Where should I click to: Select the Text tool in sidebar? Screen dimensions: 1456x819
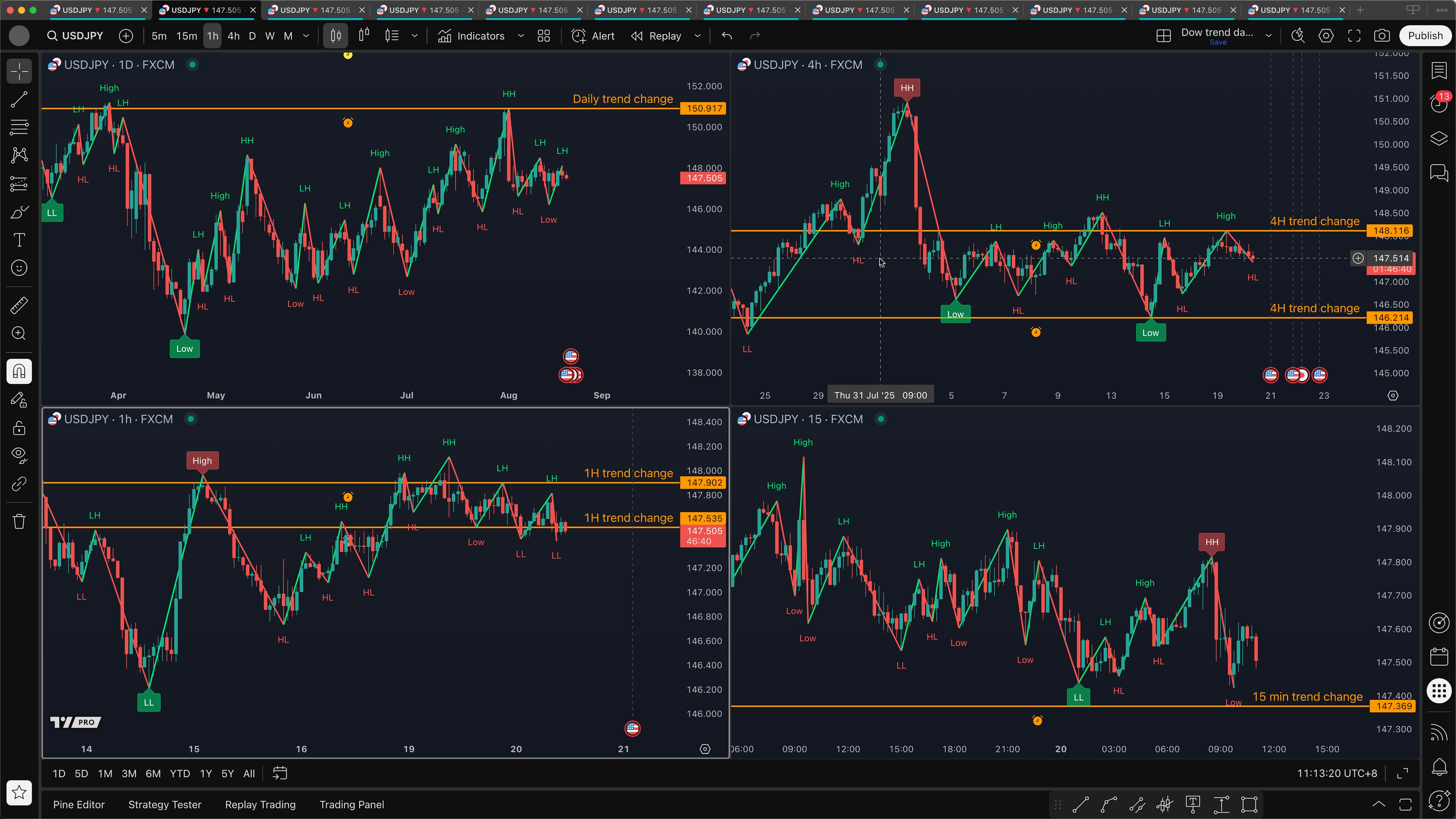(x=19, y=240)
